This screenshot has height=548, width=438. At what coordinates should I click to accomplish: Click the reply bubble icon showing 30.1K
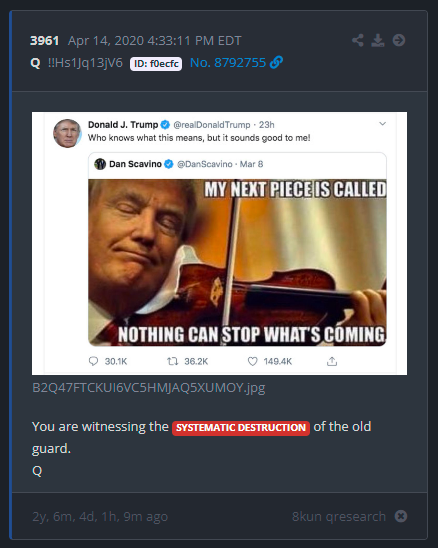tap(93, 361)
